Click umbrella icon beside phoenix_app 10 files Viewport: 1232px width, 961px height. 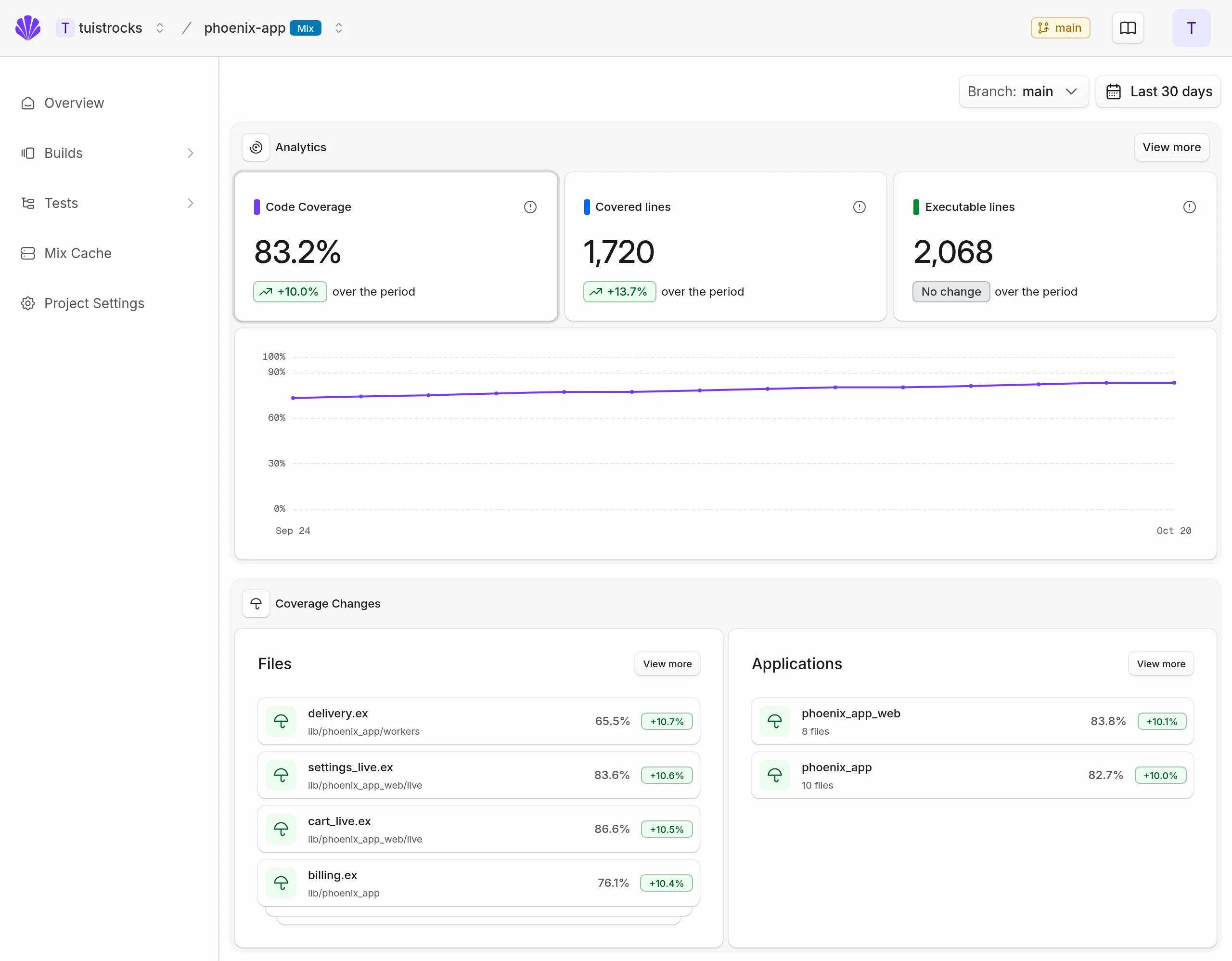[774, 775]
